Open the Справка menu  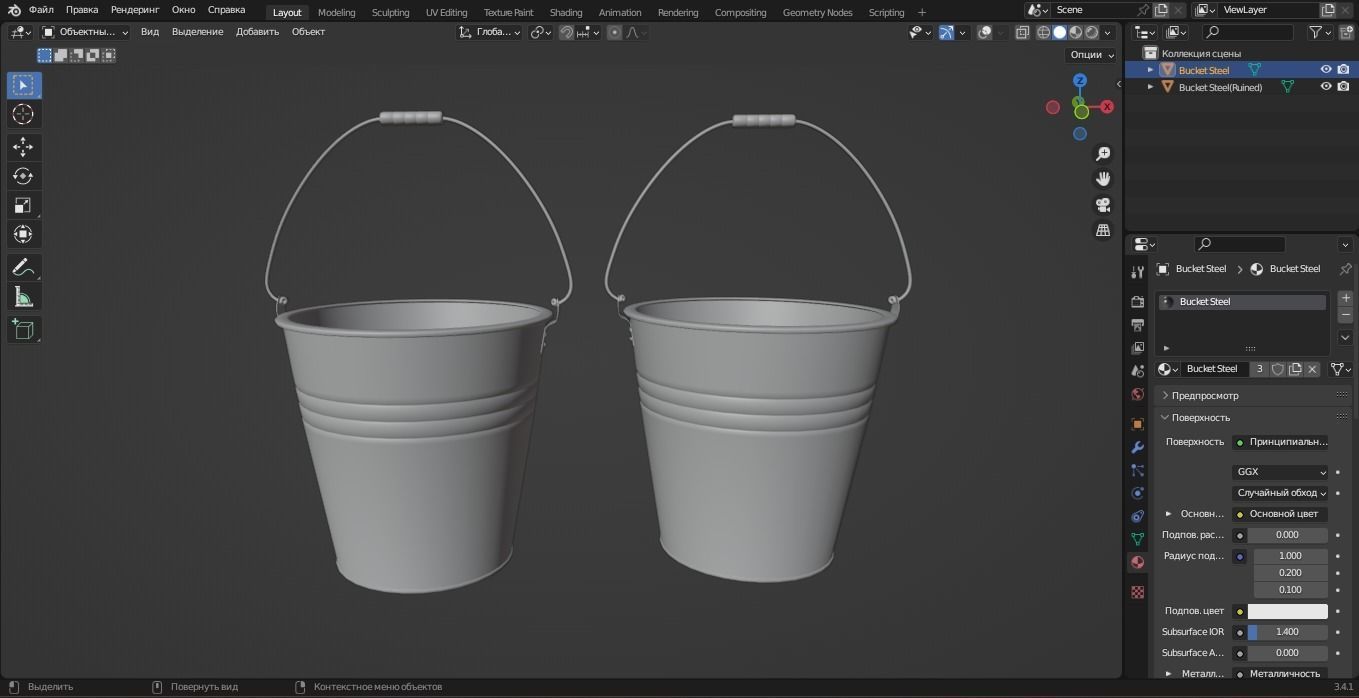[226, 9]
